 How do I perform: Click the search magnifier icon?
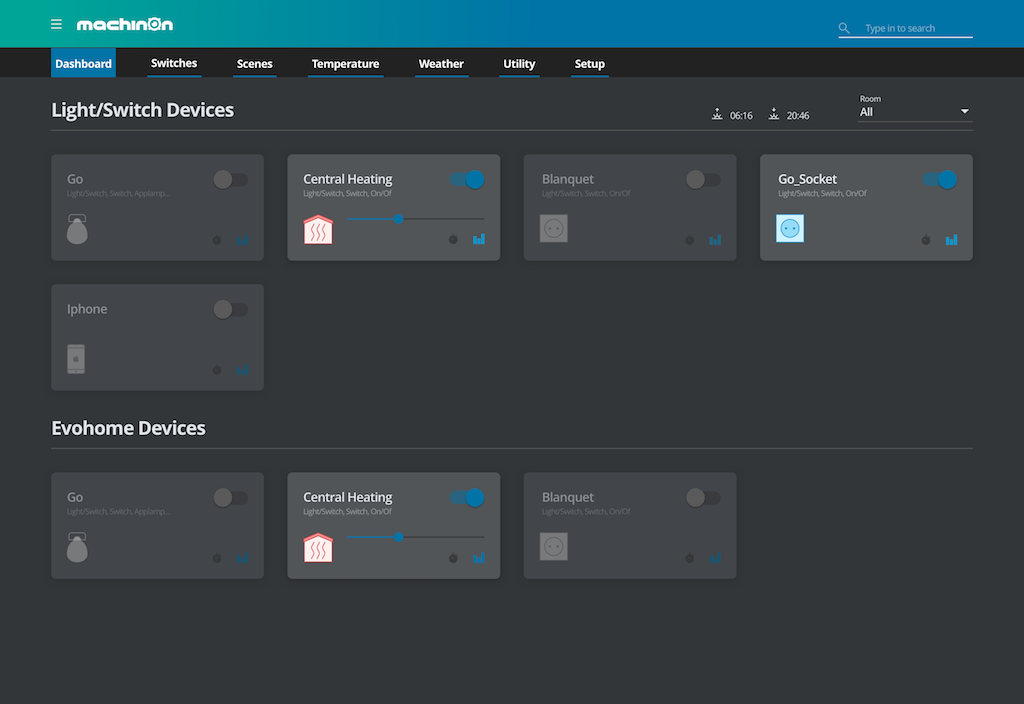(x=844, y=28)
